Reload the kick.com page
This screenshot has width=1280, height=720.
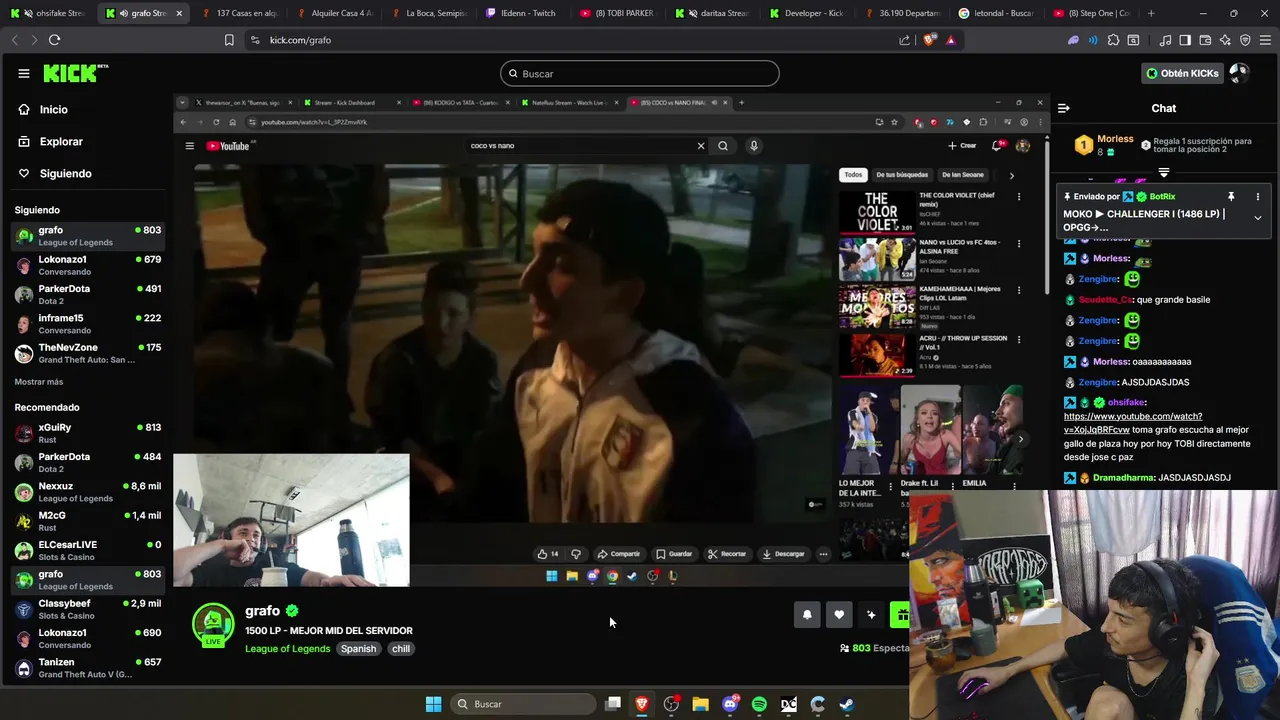click(x=54, y=40)
